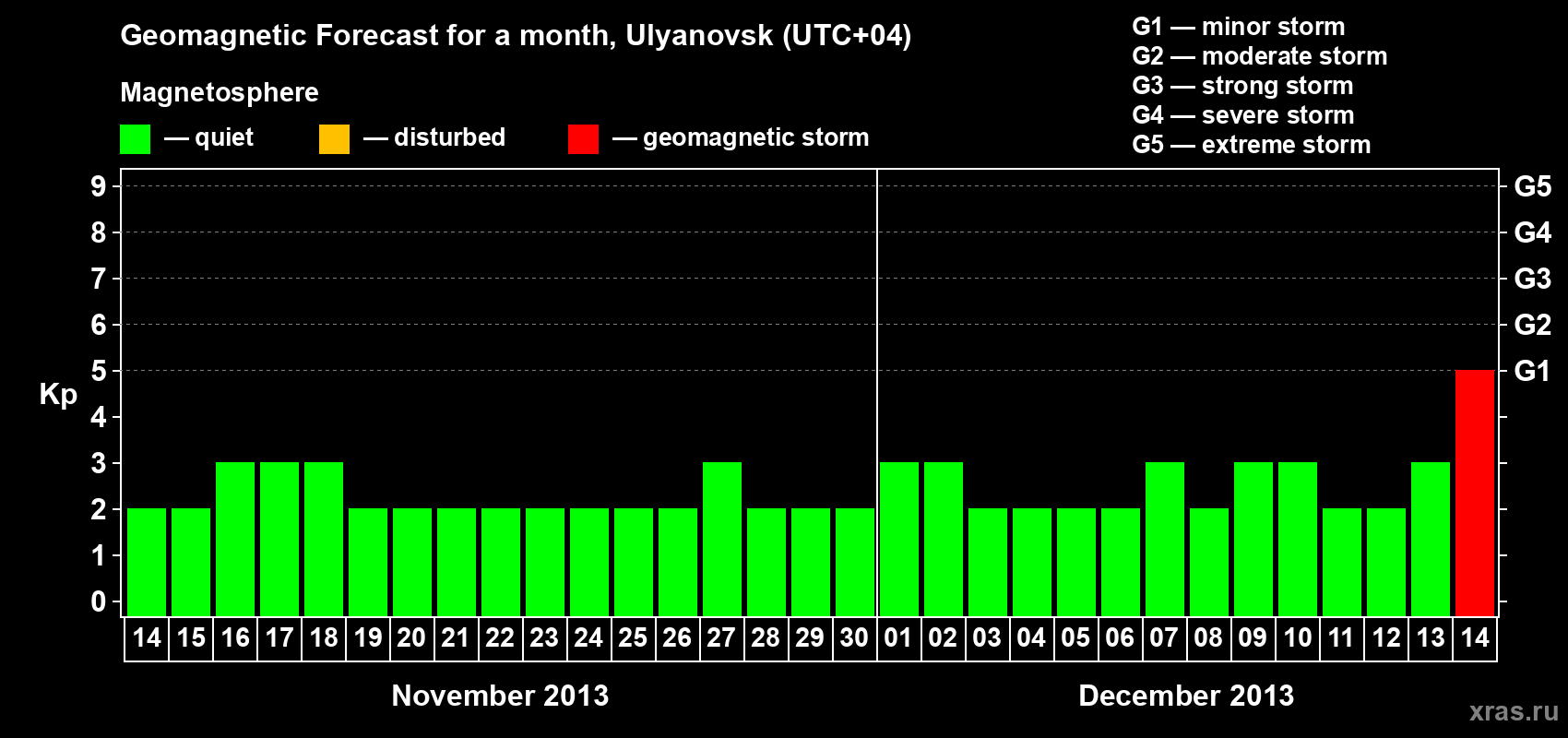Viewport: 1568px width, 738px height.
Task: Click date cell 14 under November
Action: click(147, 638)
